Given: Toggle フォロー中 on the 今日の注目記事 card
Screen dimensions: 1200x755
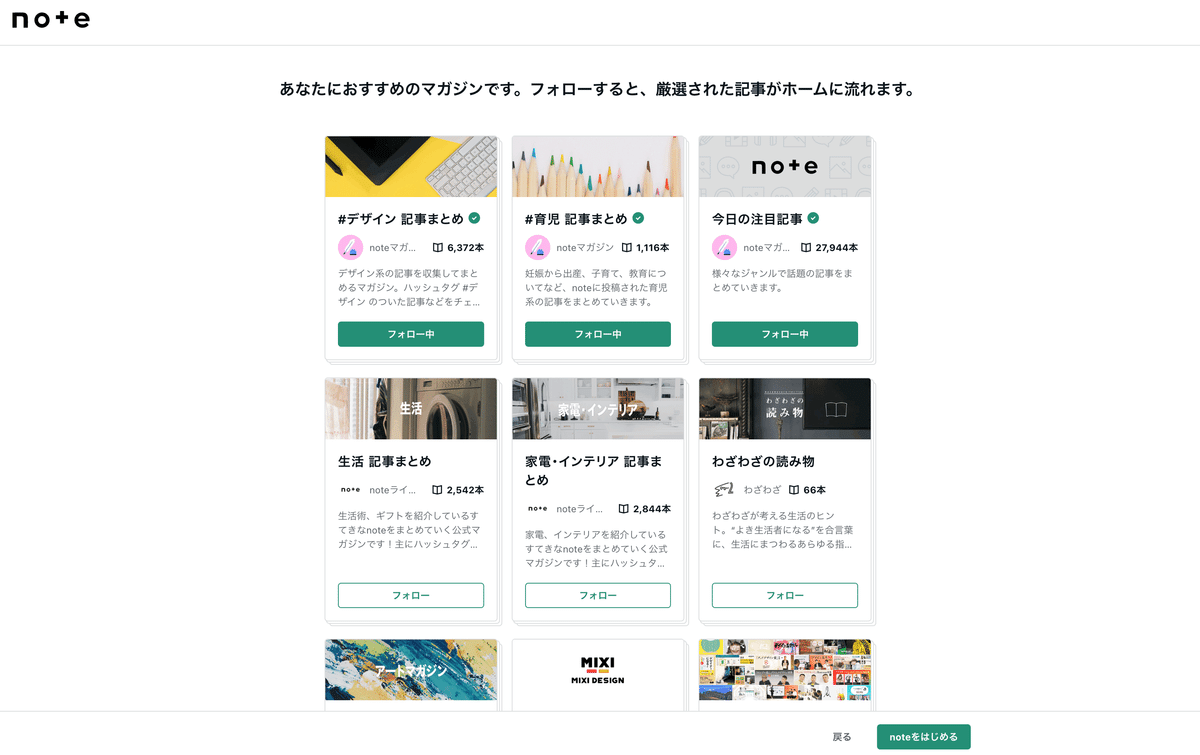Looking at the screenshot, I should click(785, 334).
